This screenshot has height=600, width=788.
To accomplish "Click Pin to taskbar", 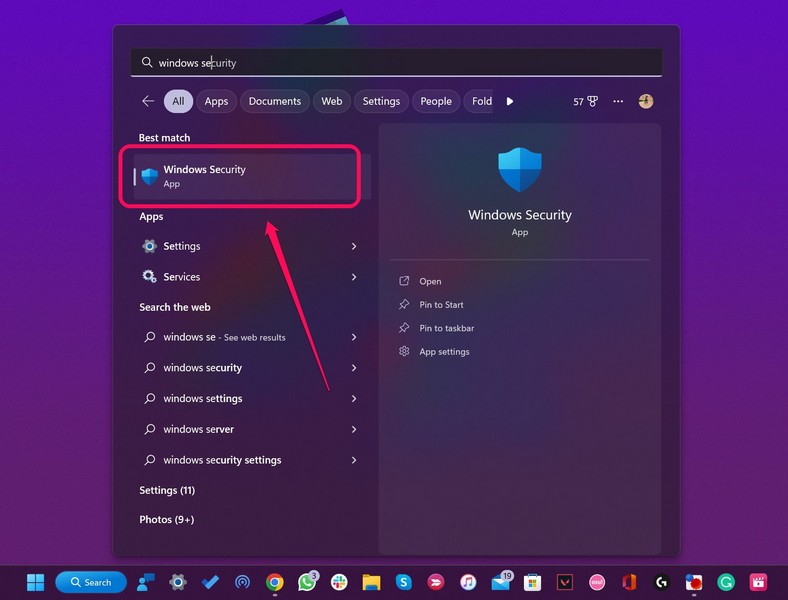I will (447, 328).
